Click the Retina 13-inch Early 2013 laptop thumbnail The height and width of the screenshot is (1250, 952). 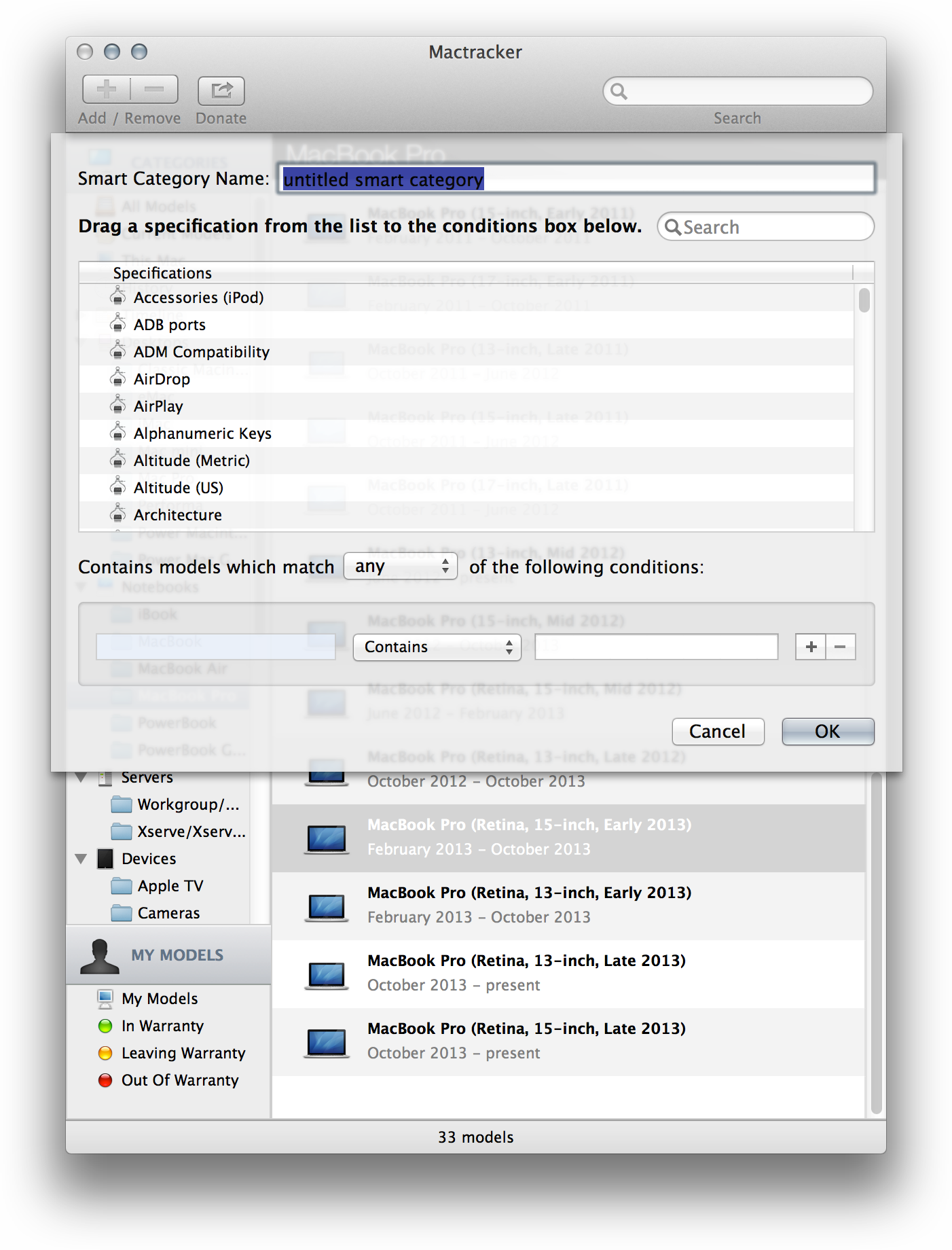[x=327, y=907]
